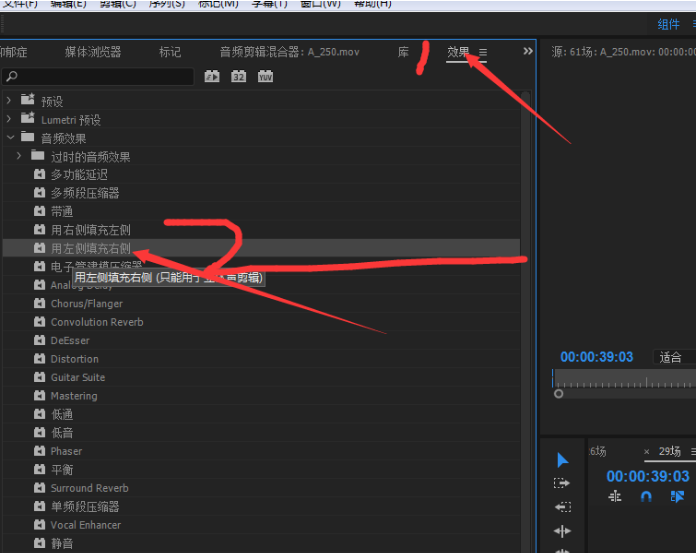The height and width of the screenshot is (553, 697).
Task: Click the linked selection icon in timeline
Action: (677, 497)
